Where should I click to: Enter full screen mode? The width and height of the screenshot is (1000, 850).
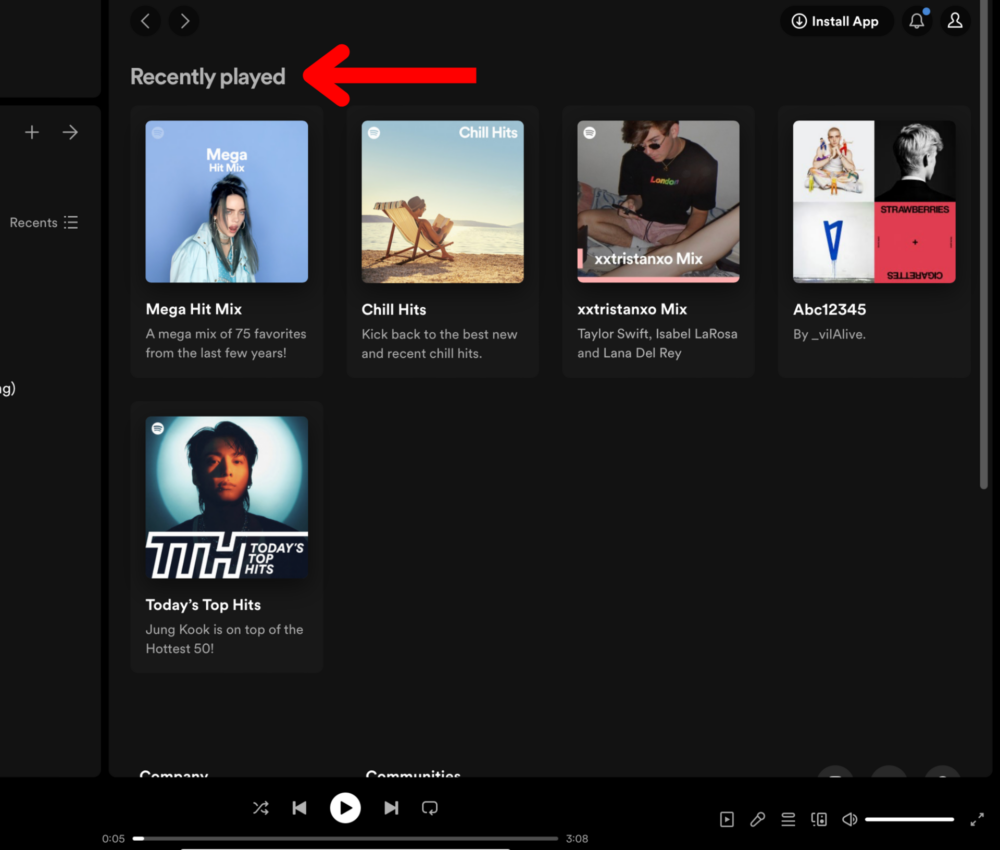[978, 819]
